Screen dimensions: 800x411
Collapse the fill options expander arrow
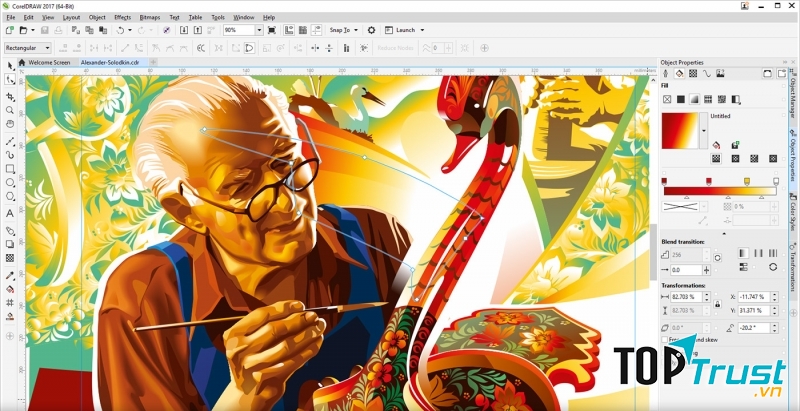724,234
